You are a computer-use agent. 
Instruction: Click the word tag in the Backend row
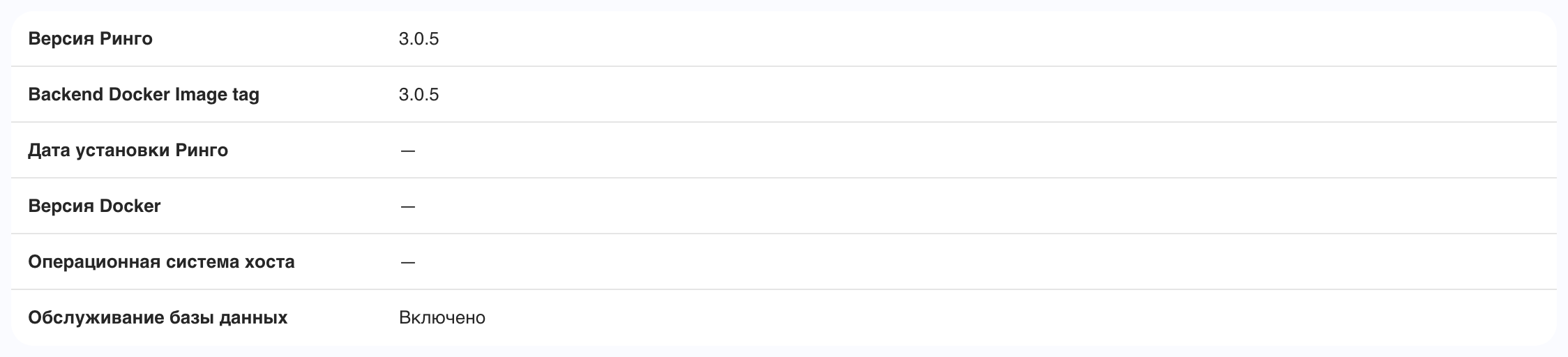245,95
